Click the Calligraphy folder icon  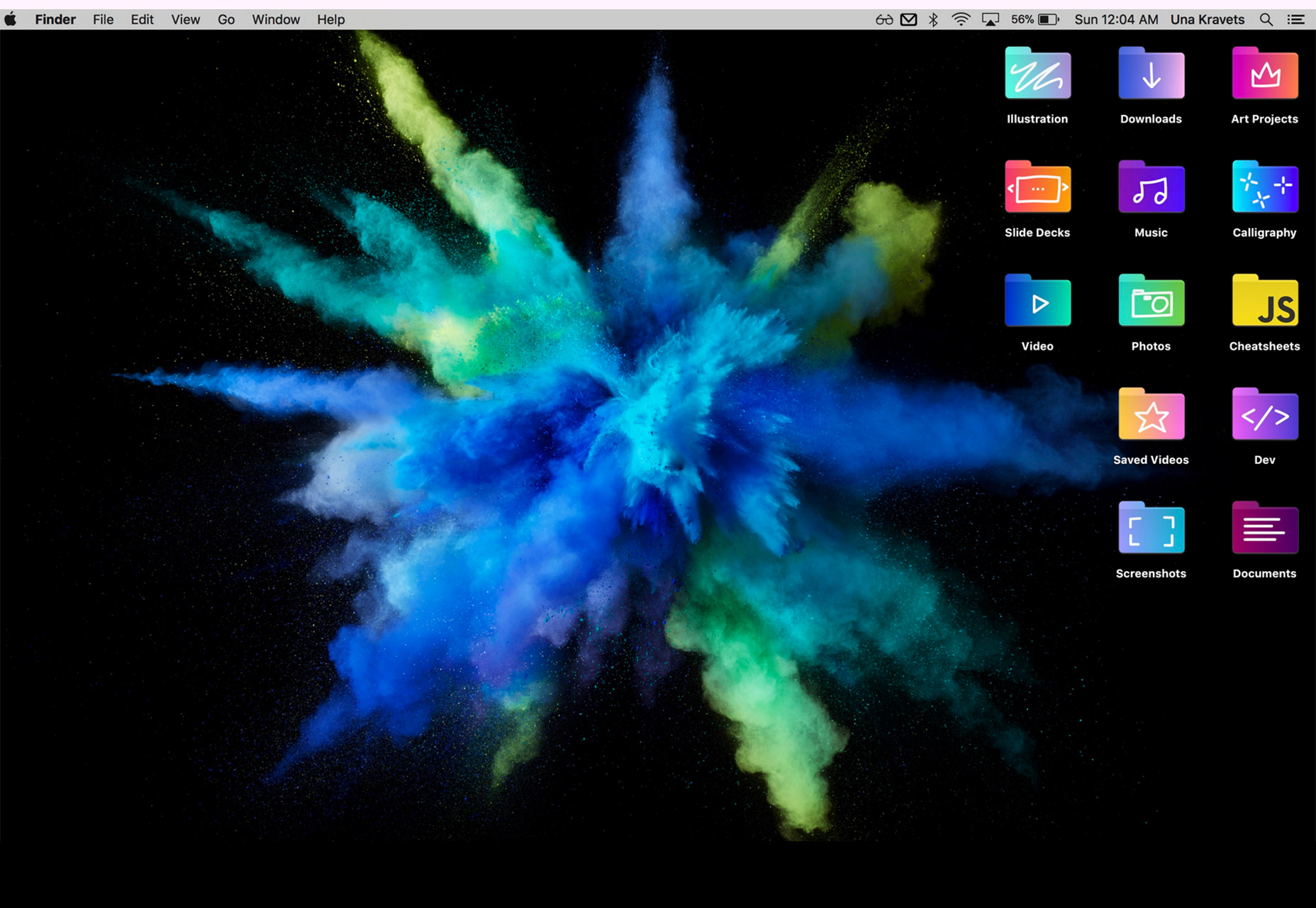click(x=1265, y=187)
